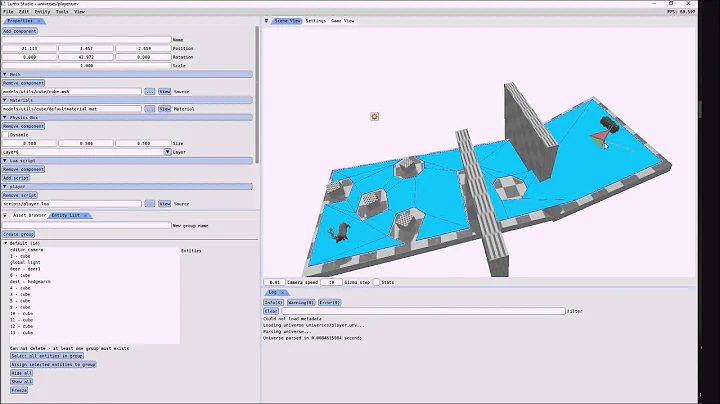
Task: Select the deer model in the scene view
Action: click(x=340, y=232)
